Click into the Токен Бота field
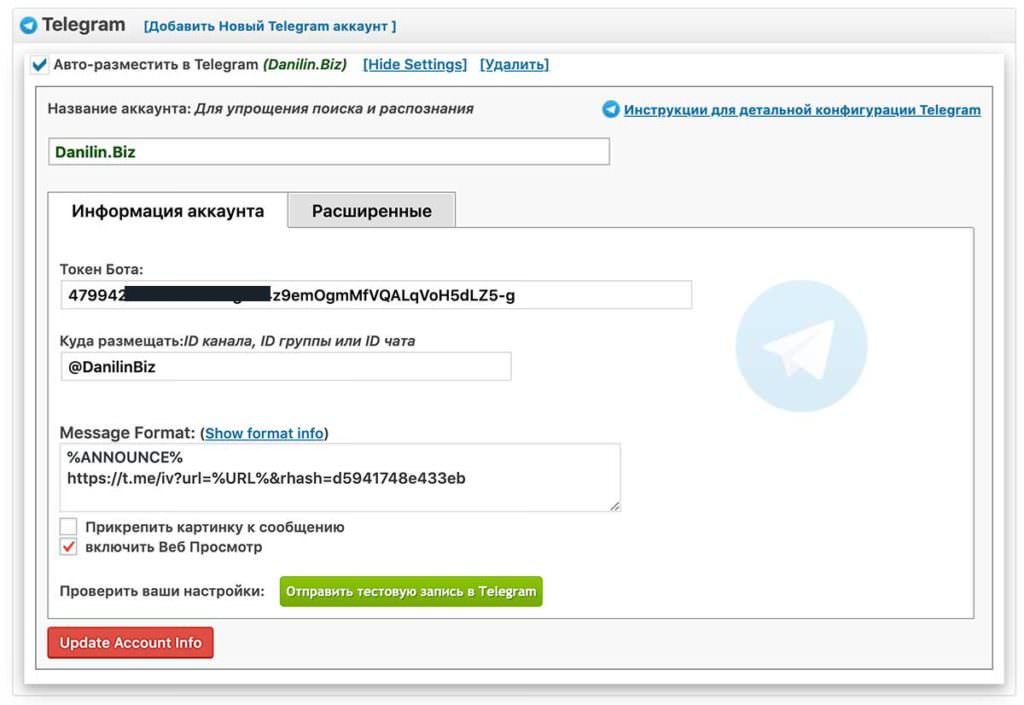This screenshot has width=1024, height=705. click(x=376, y=295)
